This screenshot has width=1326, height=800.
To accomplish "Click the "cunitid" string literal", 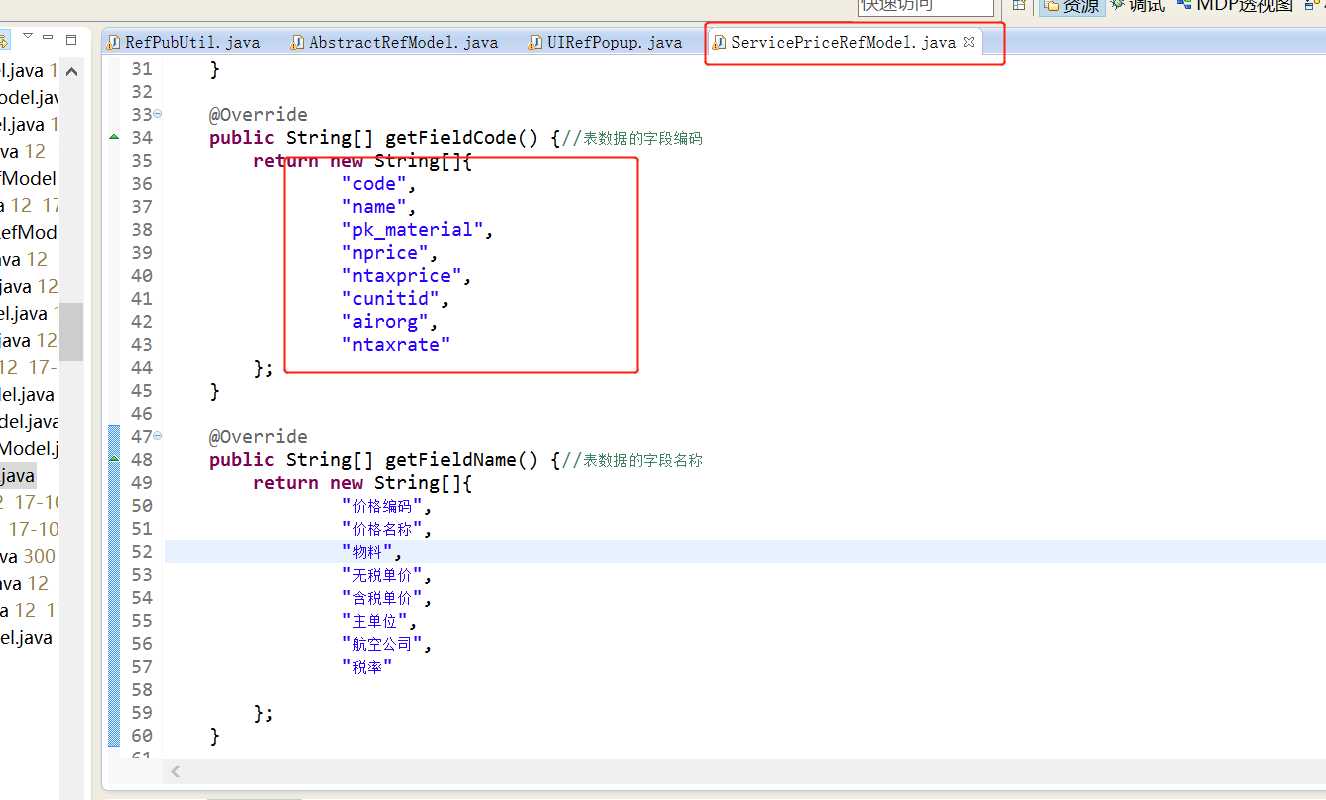I will pos(391,299).
